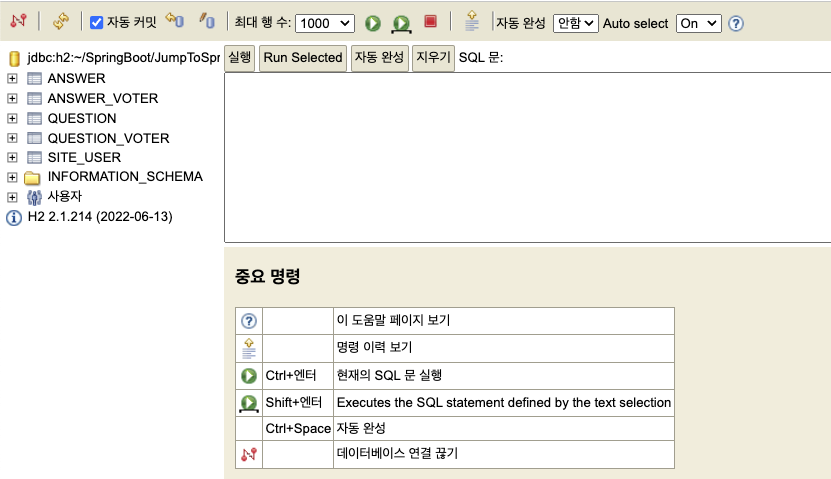The width and height of the screenshot is (831, 479).
Task: Click the info icon next to H2 version
Action: 14,218
